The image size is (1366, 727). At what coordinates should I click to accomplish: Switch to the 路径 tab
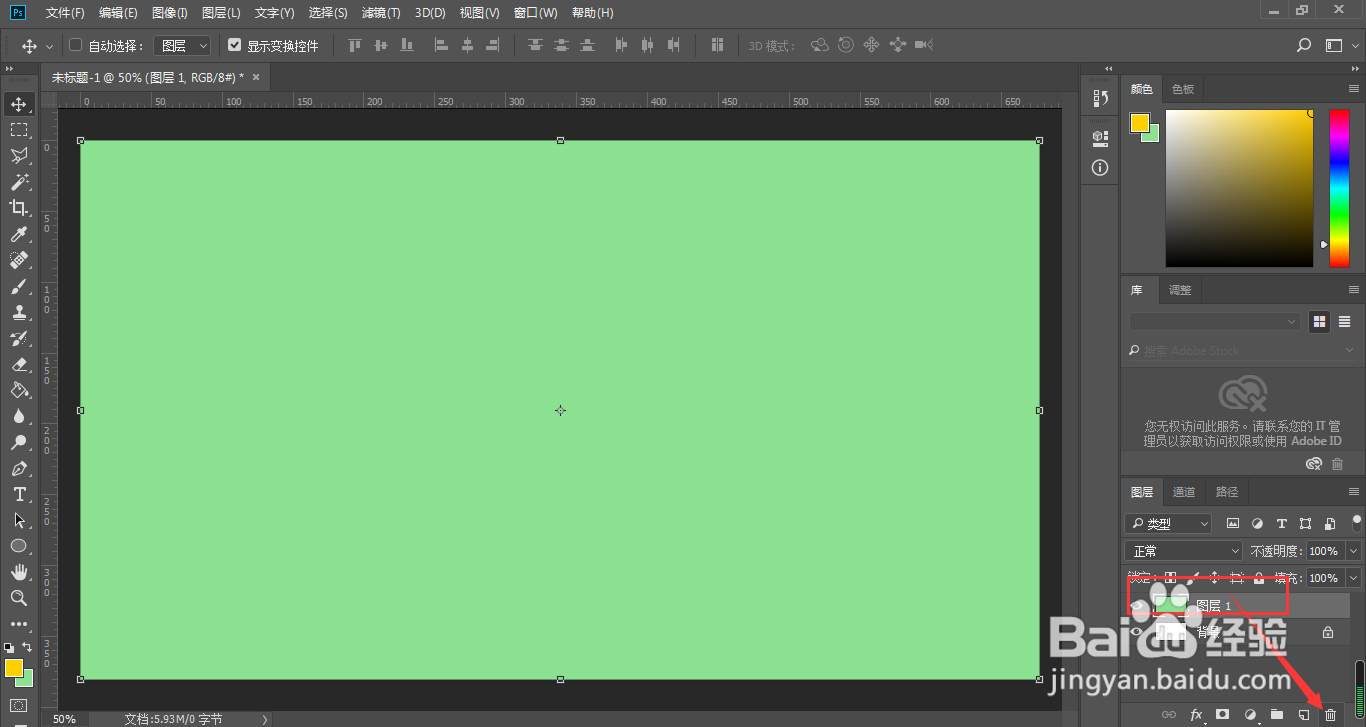click(1227, 492)
